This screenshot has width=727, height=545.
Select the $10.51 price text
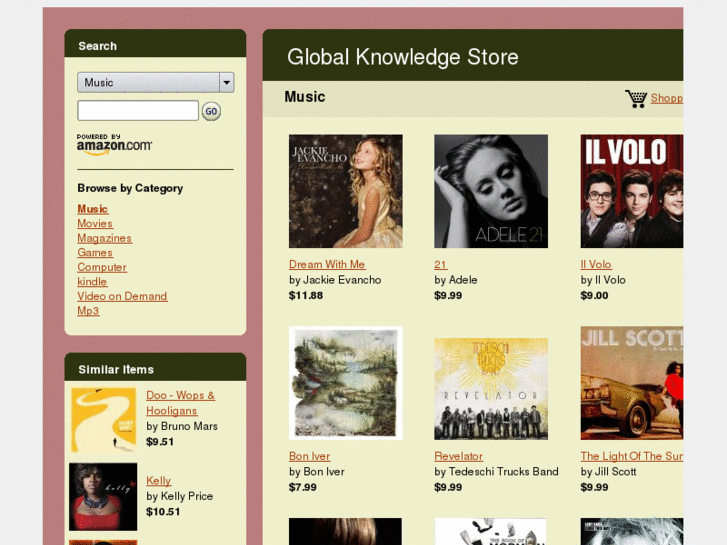[x=163, y=512]
